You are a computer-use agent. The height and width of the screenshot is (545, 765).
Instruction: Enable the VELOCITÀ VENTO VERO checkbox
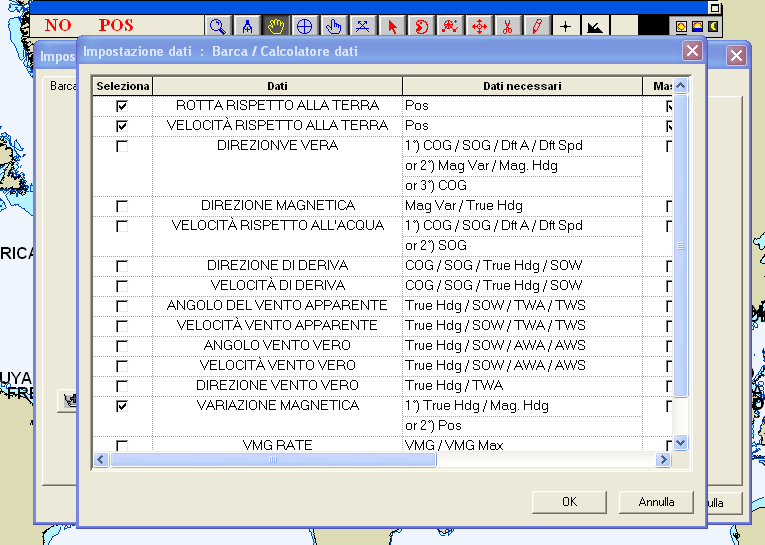pyautogui.click(x=122, y=366)
